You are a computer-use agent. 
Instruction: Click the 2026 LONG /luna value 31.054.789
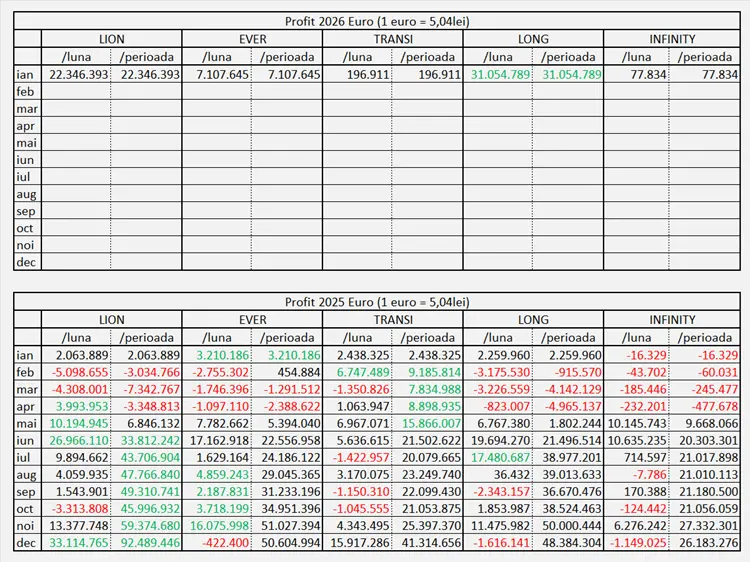[498, 75]
